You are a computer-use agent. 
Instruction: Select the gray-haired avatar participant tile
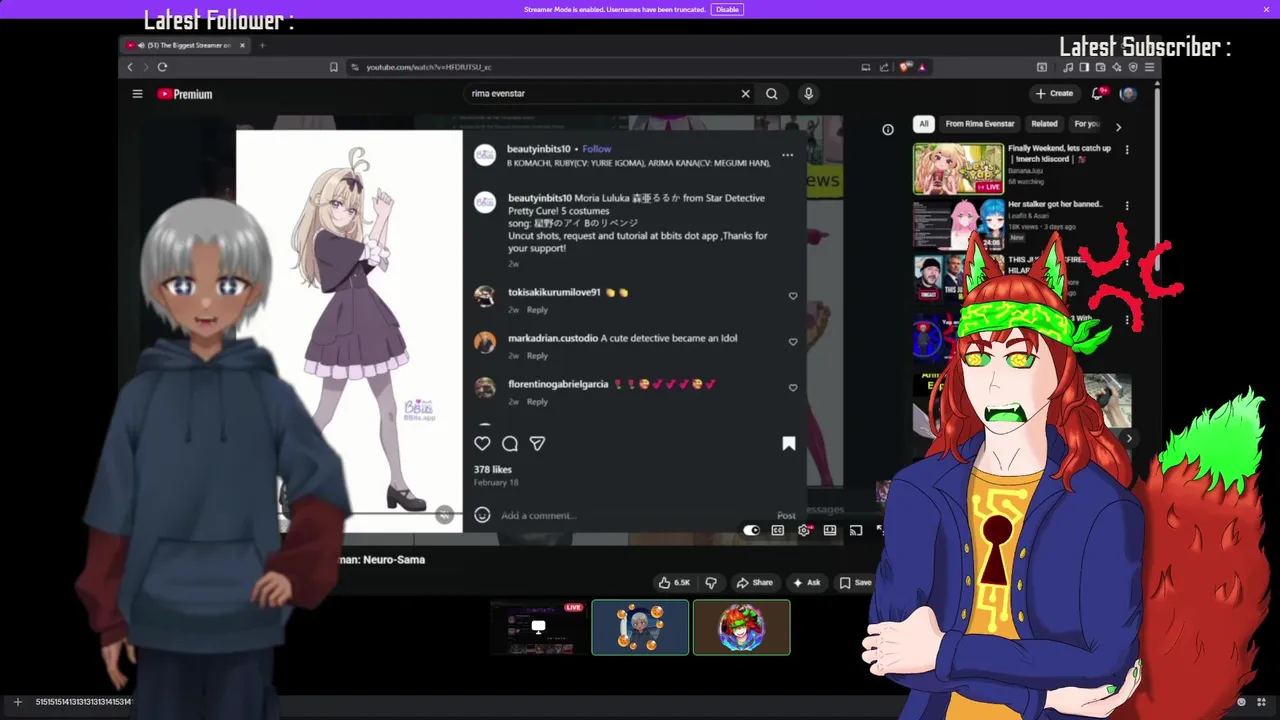pos(640,627)
